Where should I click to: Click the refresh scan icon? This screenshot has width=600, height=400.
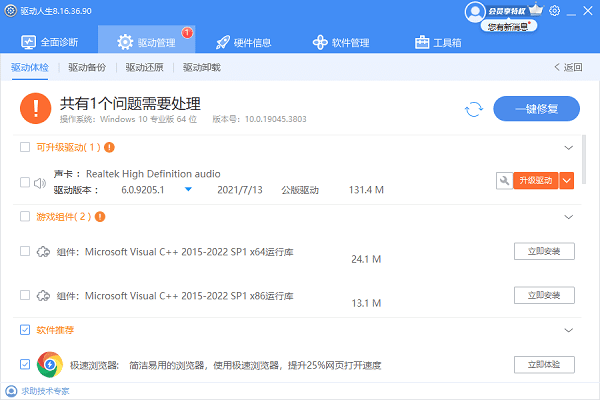474,109
